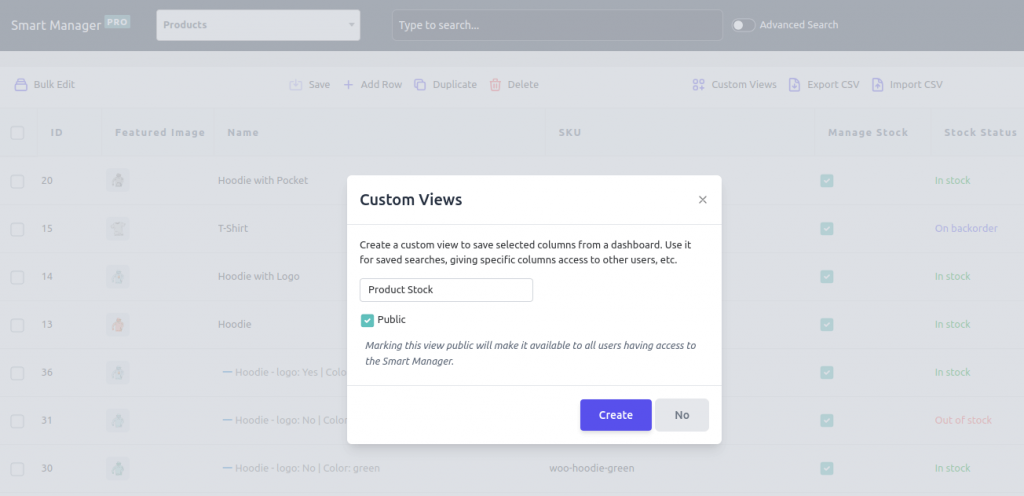Screen dimensions: 1024x496
Task: Tick the select-all checkbox in the header
Action: 18,132
